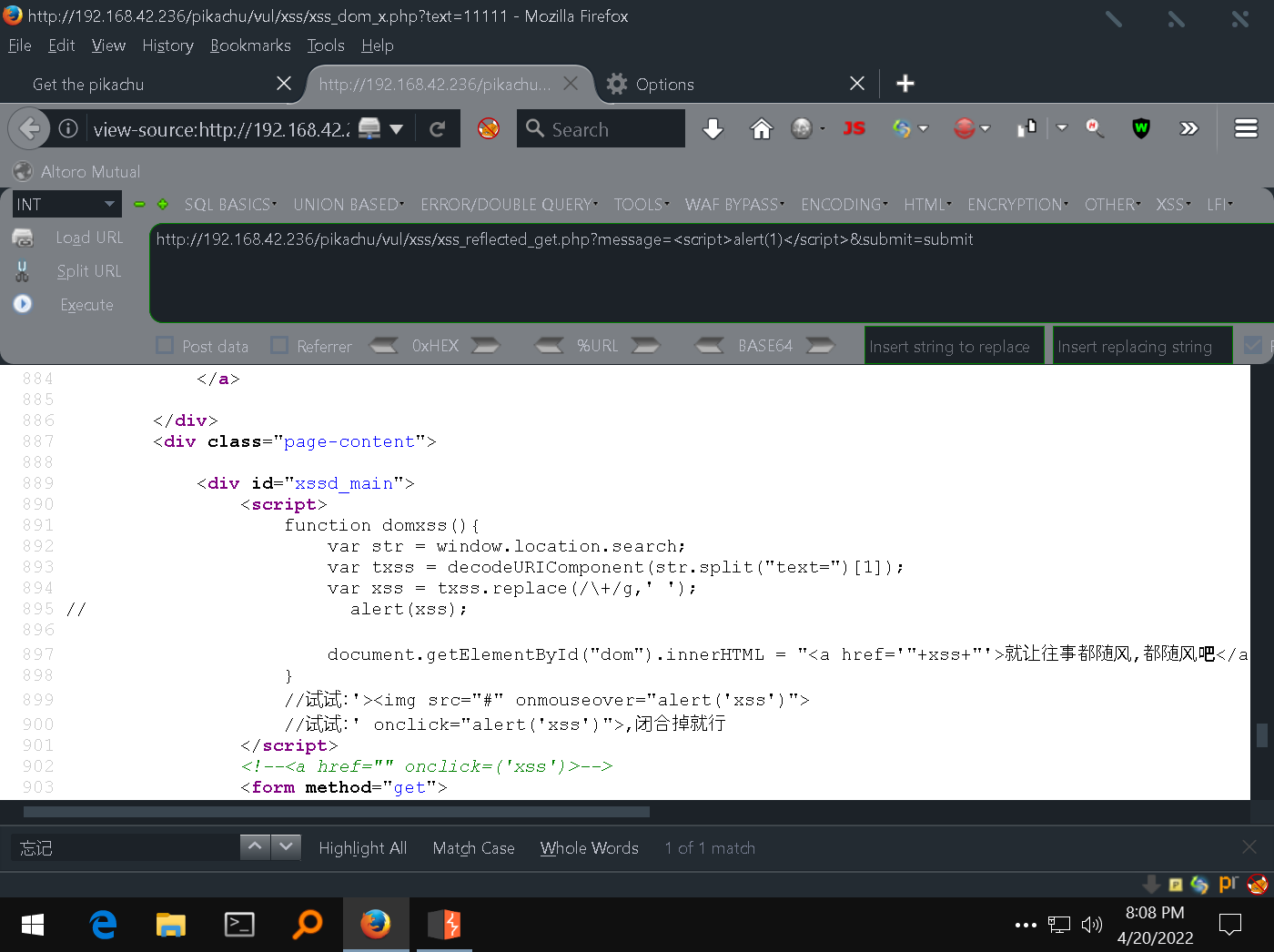The image size is (1274, 952).
Task: Show more toolbar items with double chevron
Action: (x=1188, y=128)
